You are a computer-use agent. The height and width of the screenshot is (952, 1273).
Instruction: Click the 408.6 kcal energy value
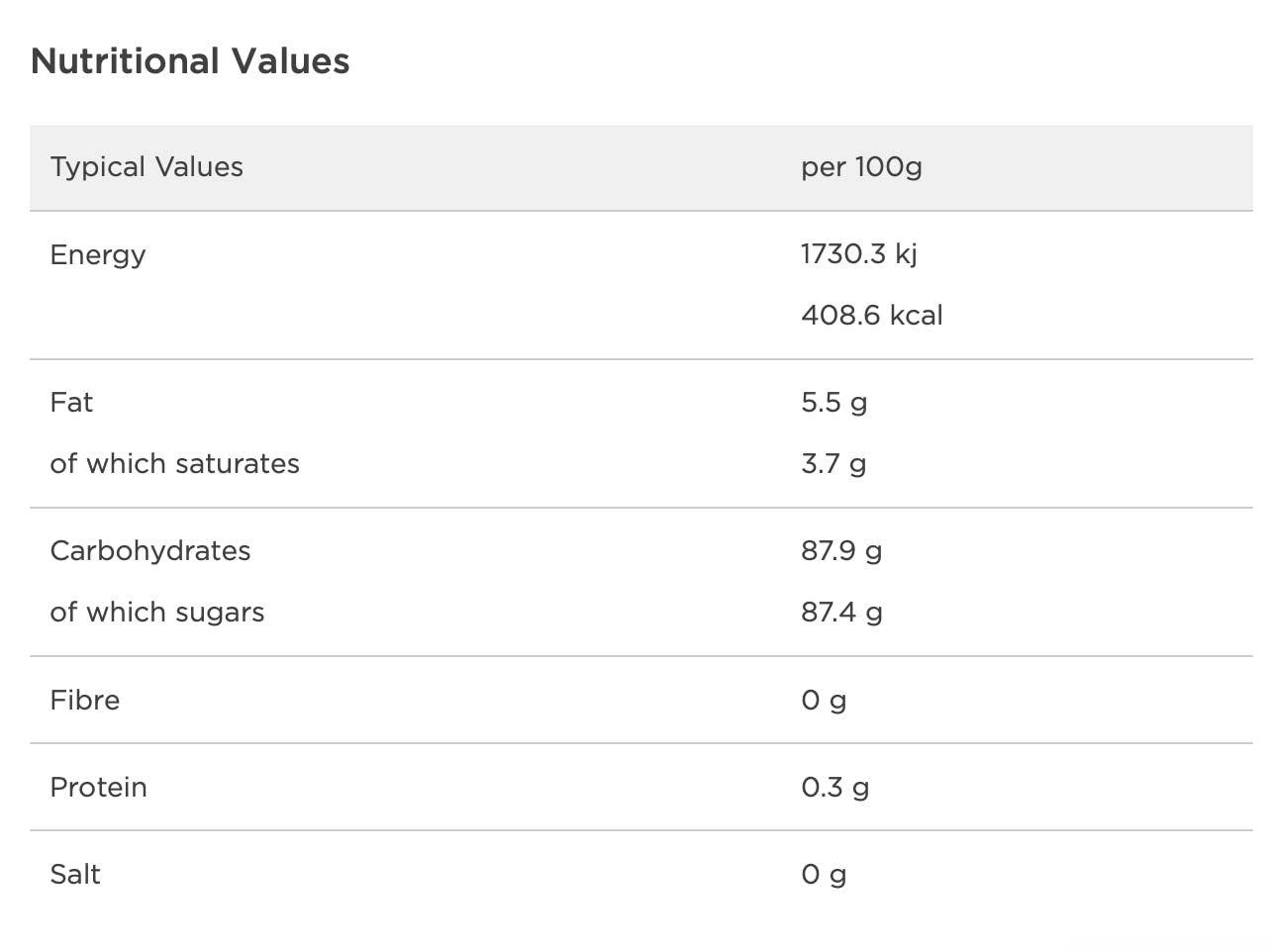click(x=871, y=315)
